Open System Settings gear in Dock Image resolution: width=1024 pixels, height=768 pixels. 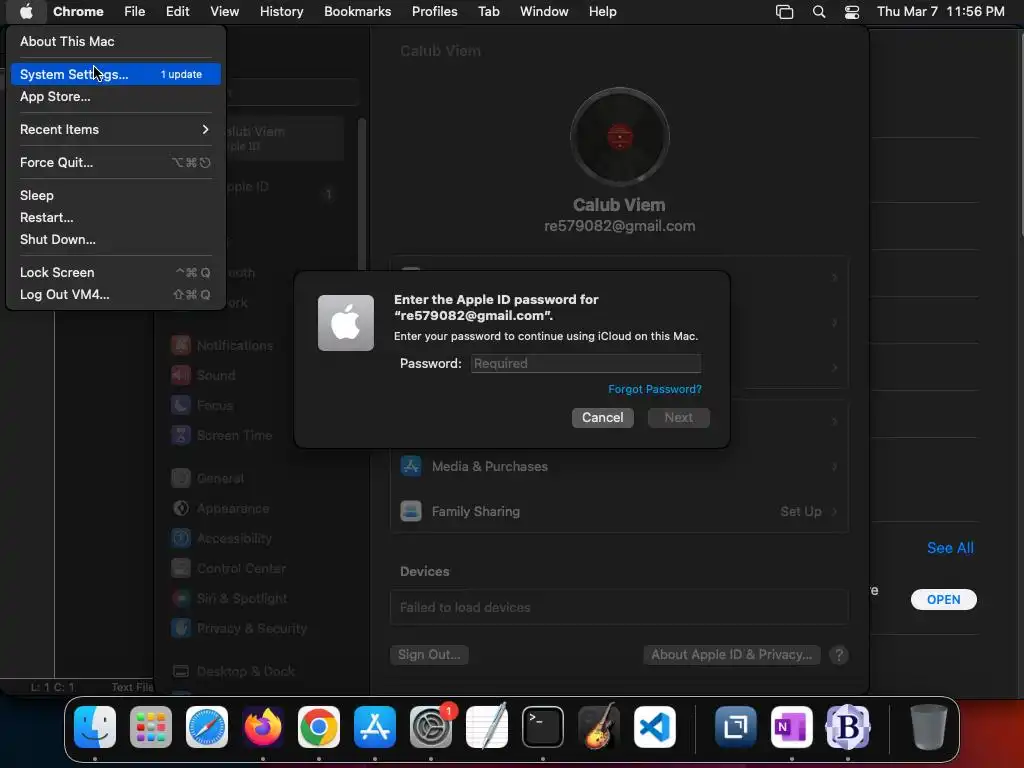point(431,728)
